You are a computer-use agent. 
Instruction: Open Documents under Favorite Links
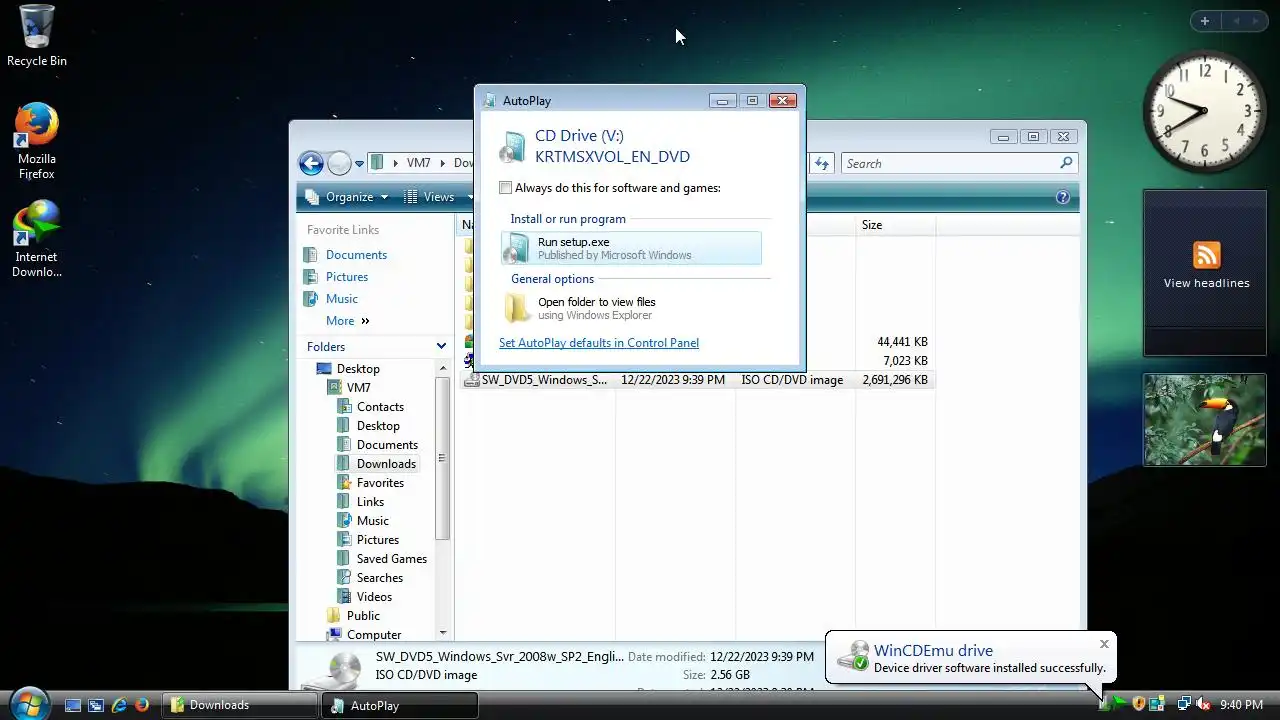point(346,255)
